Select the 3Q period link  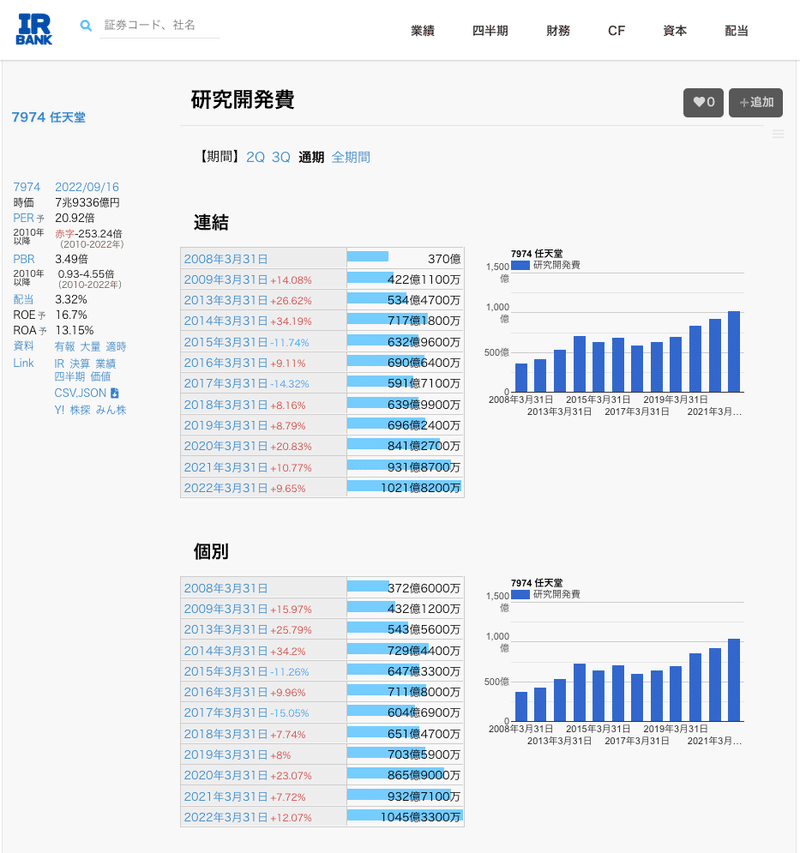coord(281,157)
